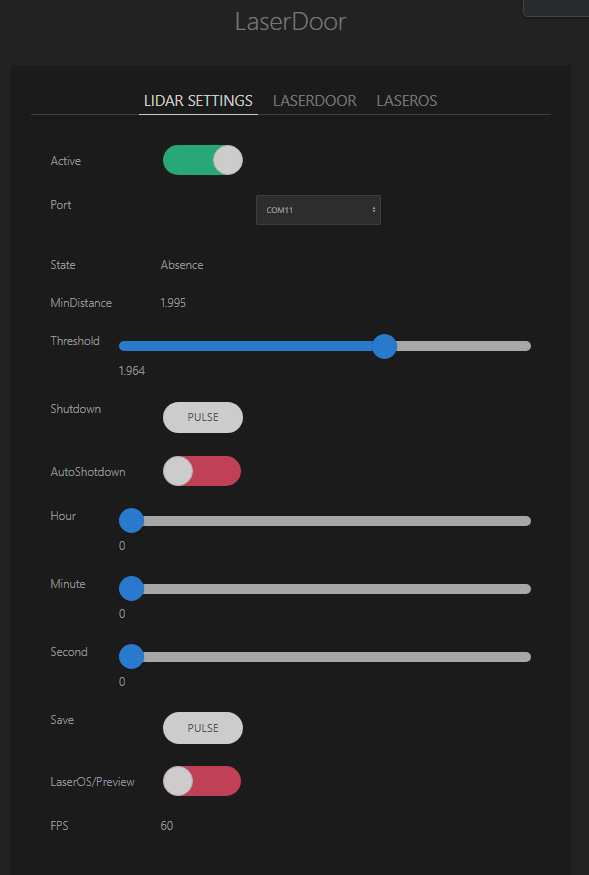Click the MinDistance value 1.995

(173, 303)
